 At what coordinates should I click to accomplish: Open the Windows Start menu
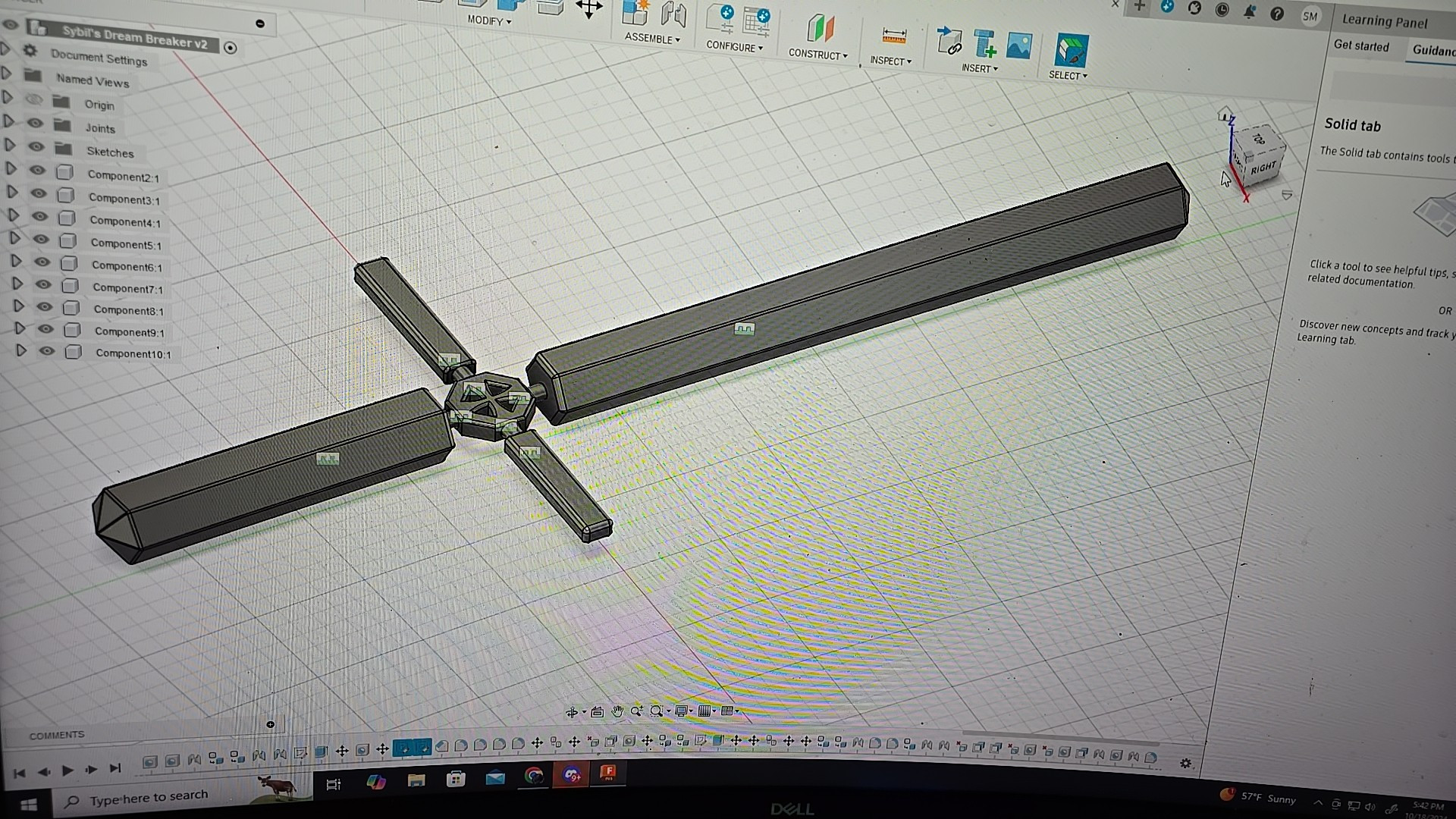tap(27, 805)
